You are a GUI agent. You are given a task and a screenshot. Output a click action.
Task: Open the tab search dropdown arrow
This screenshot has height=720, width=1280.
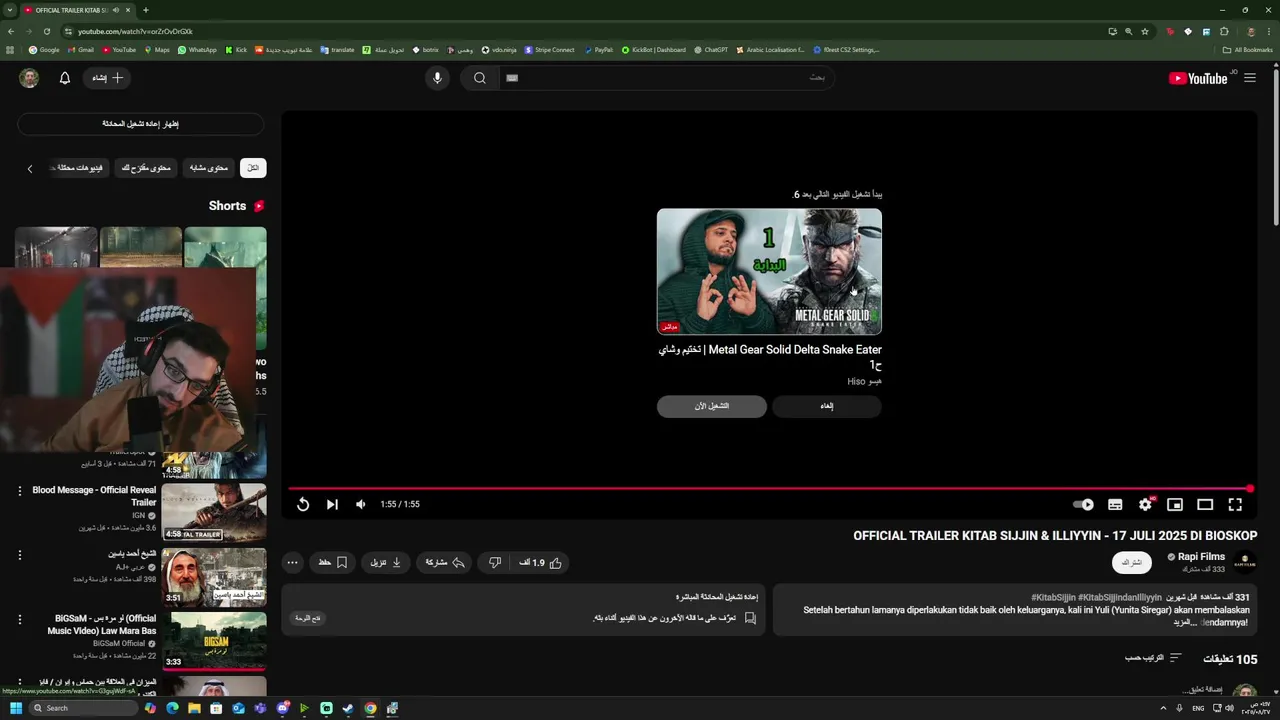point(10,10)
